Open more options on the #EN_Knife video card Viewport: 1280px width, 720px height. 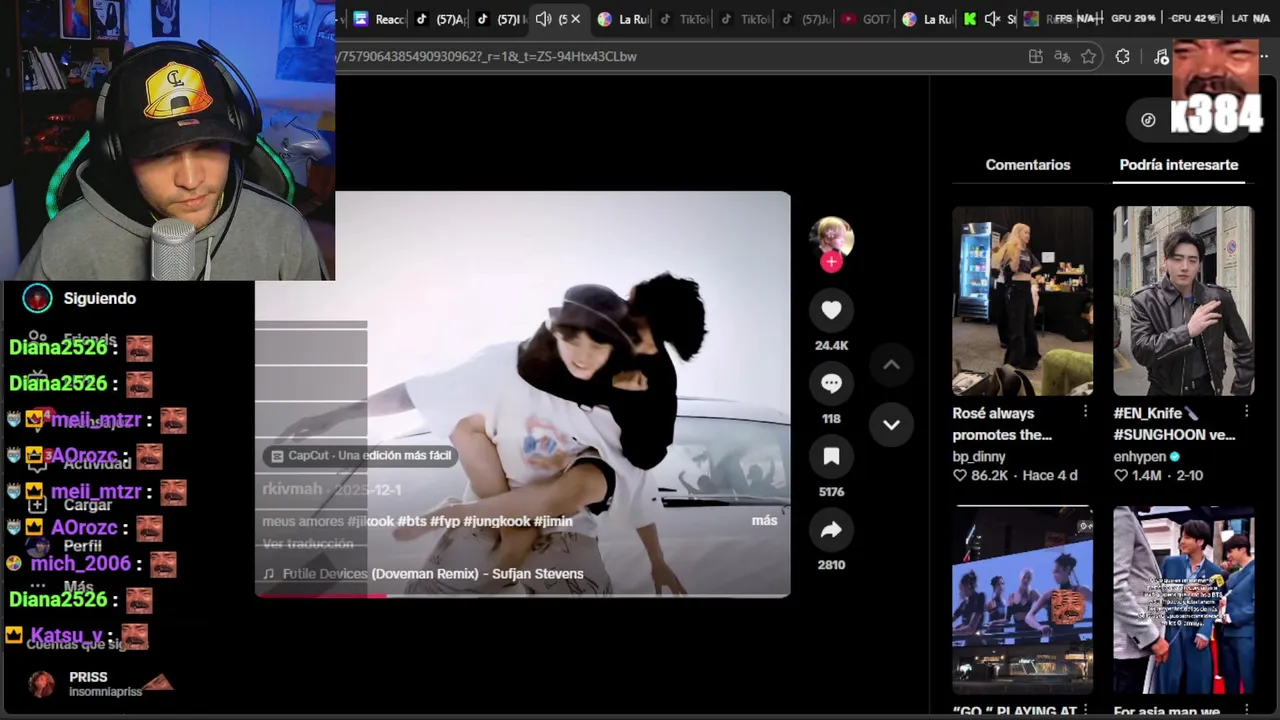tap(1246, 412)
